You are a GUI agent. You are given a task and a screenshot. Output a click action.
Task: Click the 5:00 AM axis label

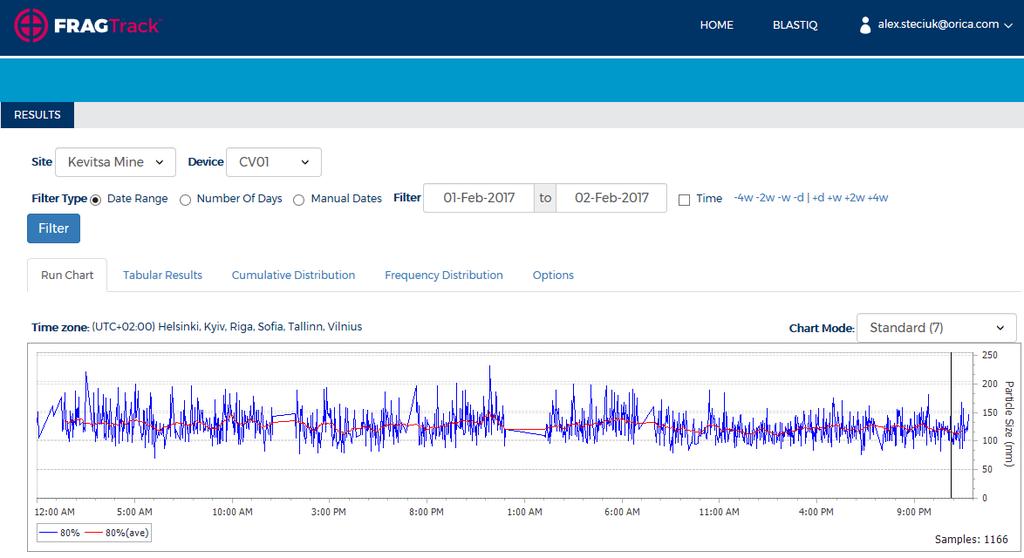(135, 512)
